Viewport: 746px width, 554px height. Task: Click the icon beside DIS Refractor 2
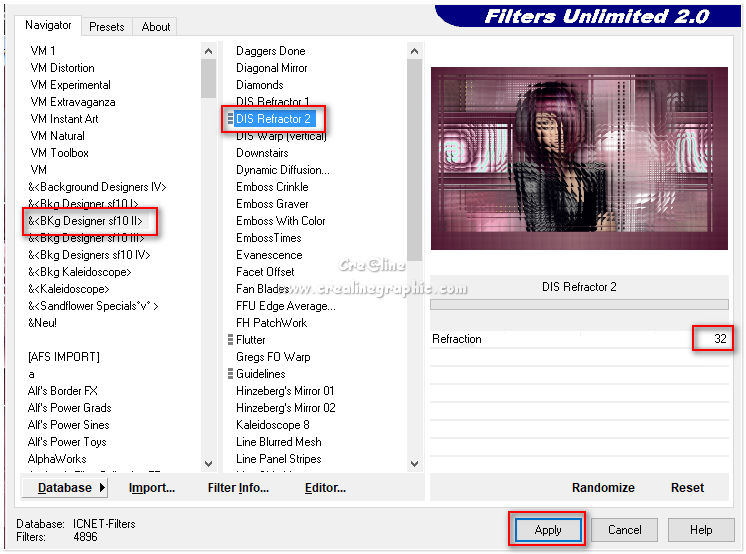[231, 119]
